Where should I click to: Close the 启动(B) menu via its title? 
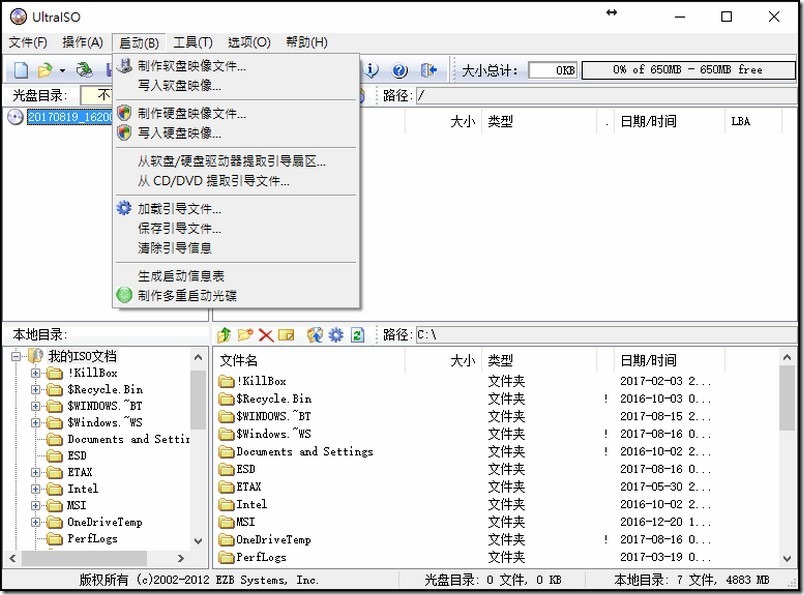tap(139, 43)
